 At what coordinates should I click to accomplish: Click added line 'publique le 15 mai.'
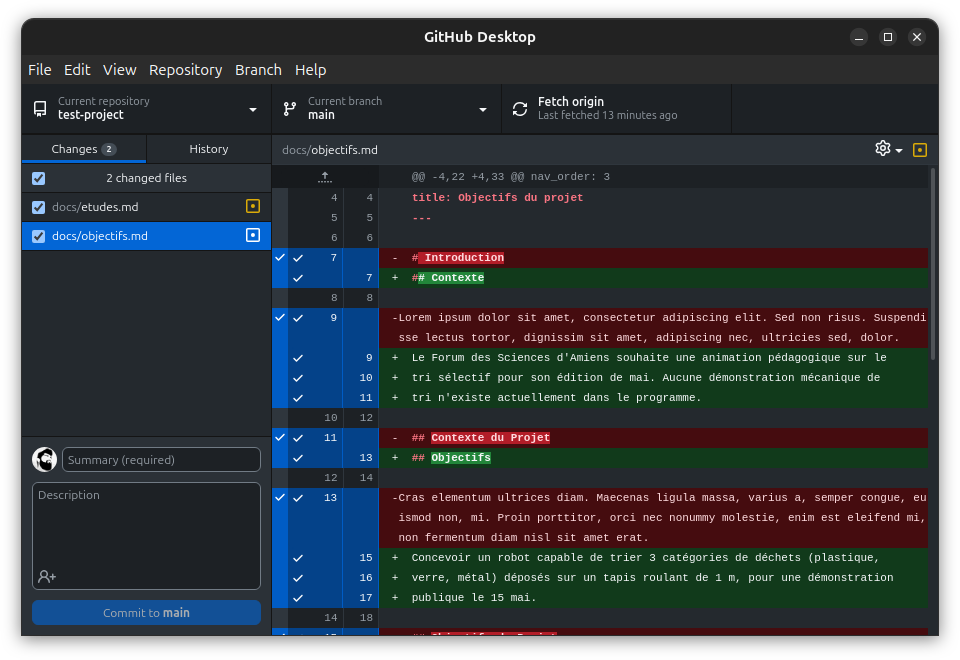pos(653,598)
